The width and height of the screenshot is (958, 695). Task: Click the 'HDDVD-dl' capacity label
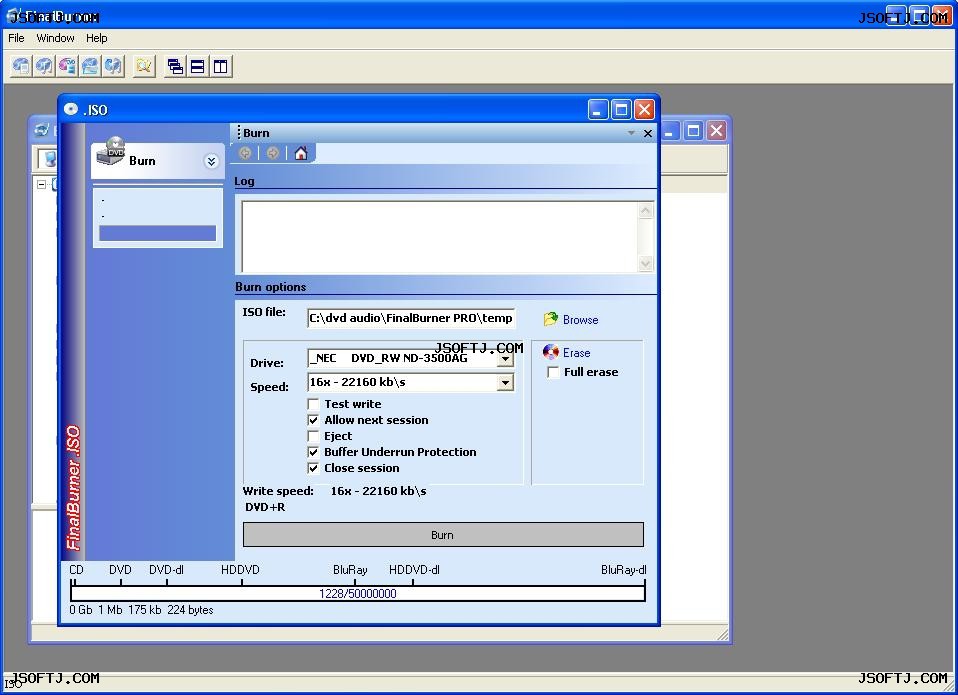(414, 570)
